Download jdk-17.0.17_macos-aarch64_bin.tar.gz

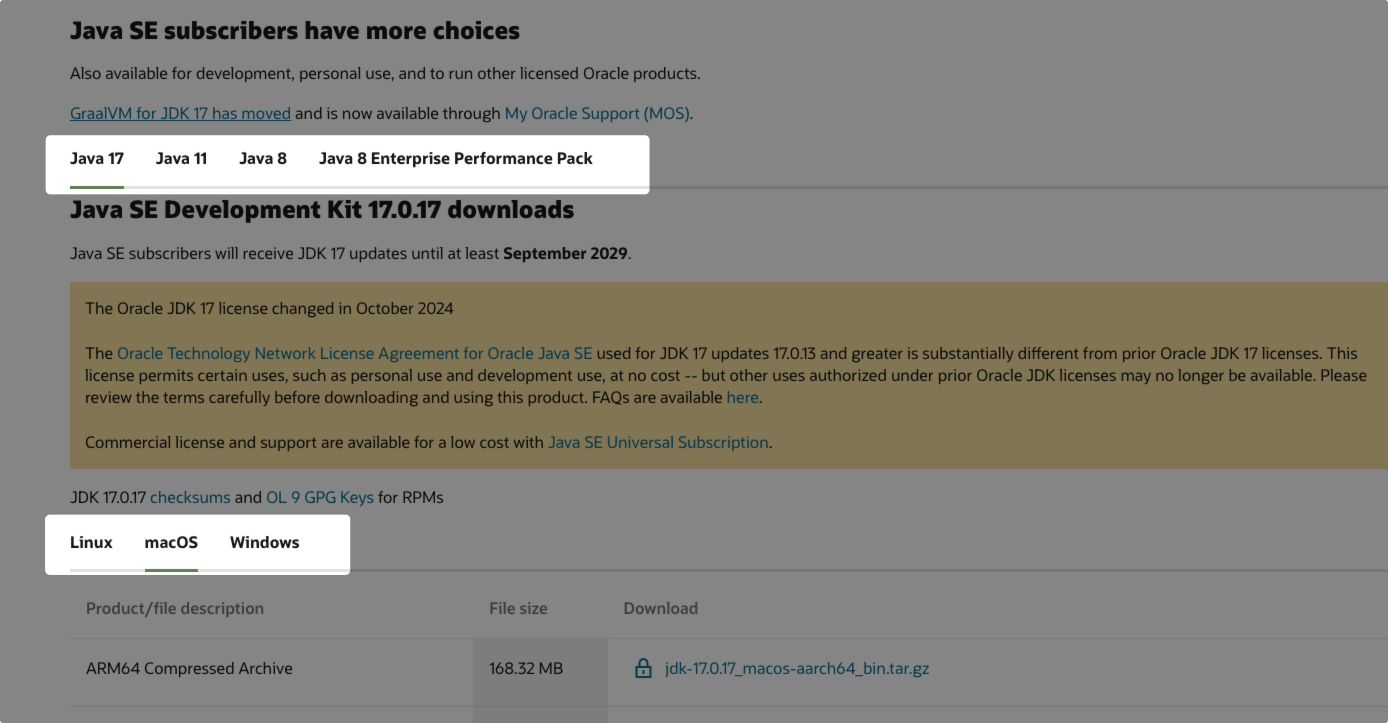pos(796,668)
